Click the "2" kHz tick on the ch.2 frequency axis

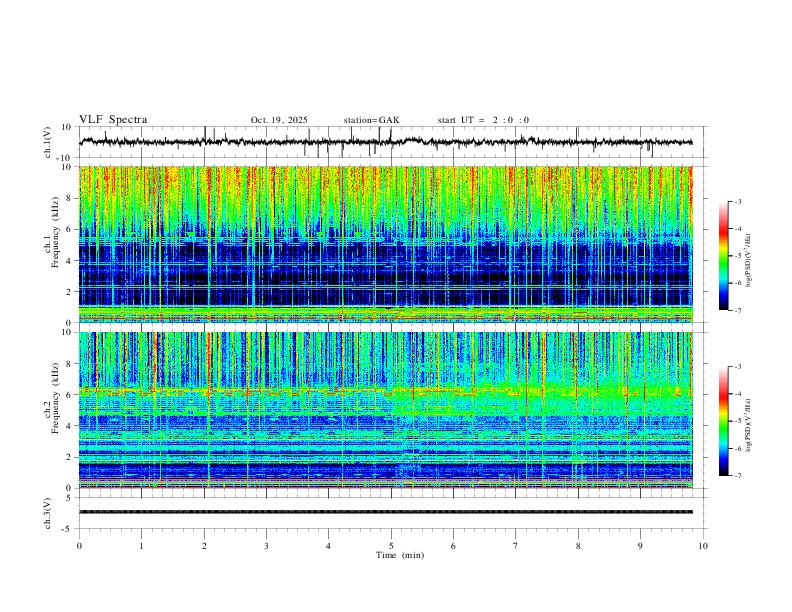tap(69, 457)
